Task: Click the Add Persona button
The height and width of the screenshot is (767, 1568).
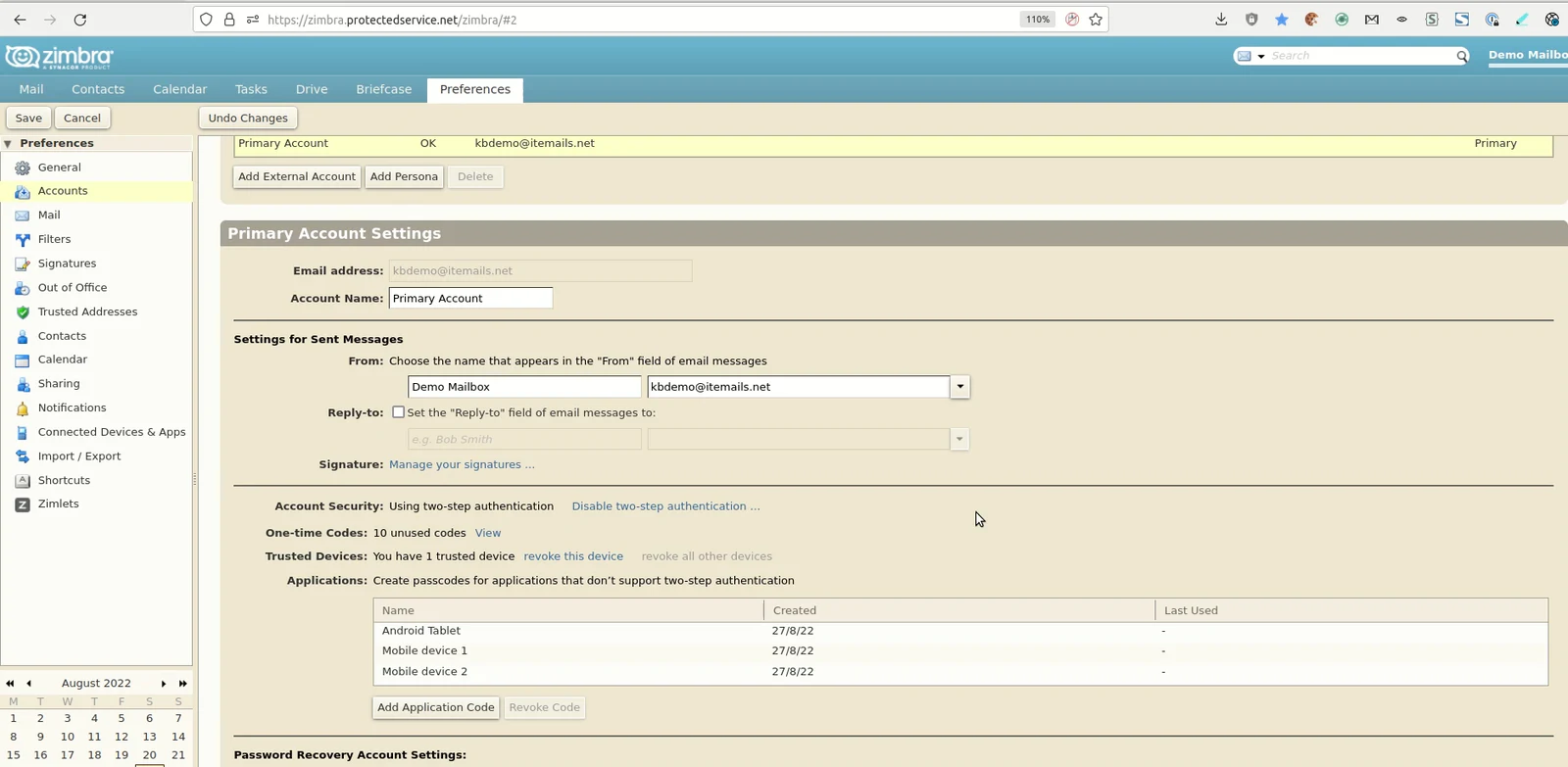Action: 404,176
